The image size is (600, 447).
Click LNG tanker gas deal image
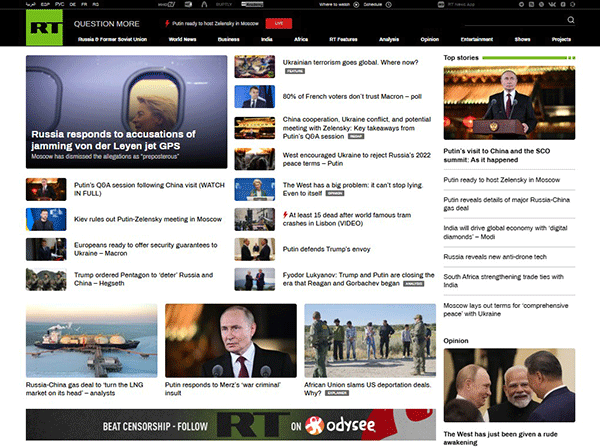click(91, 341)
